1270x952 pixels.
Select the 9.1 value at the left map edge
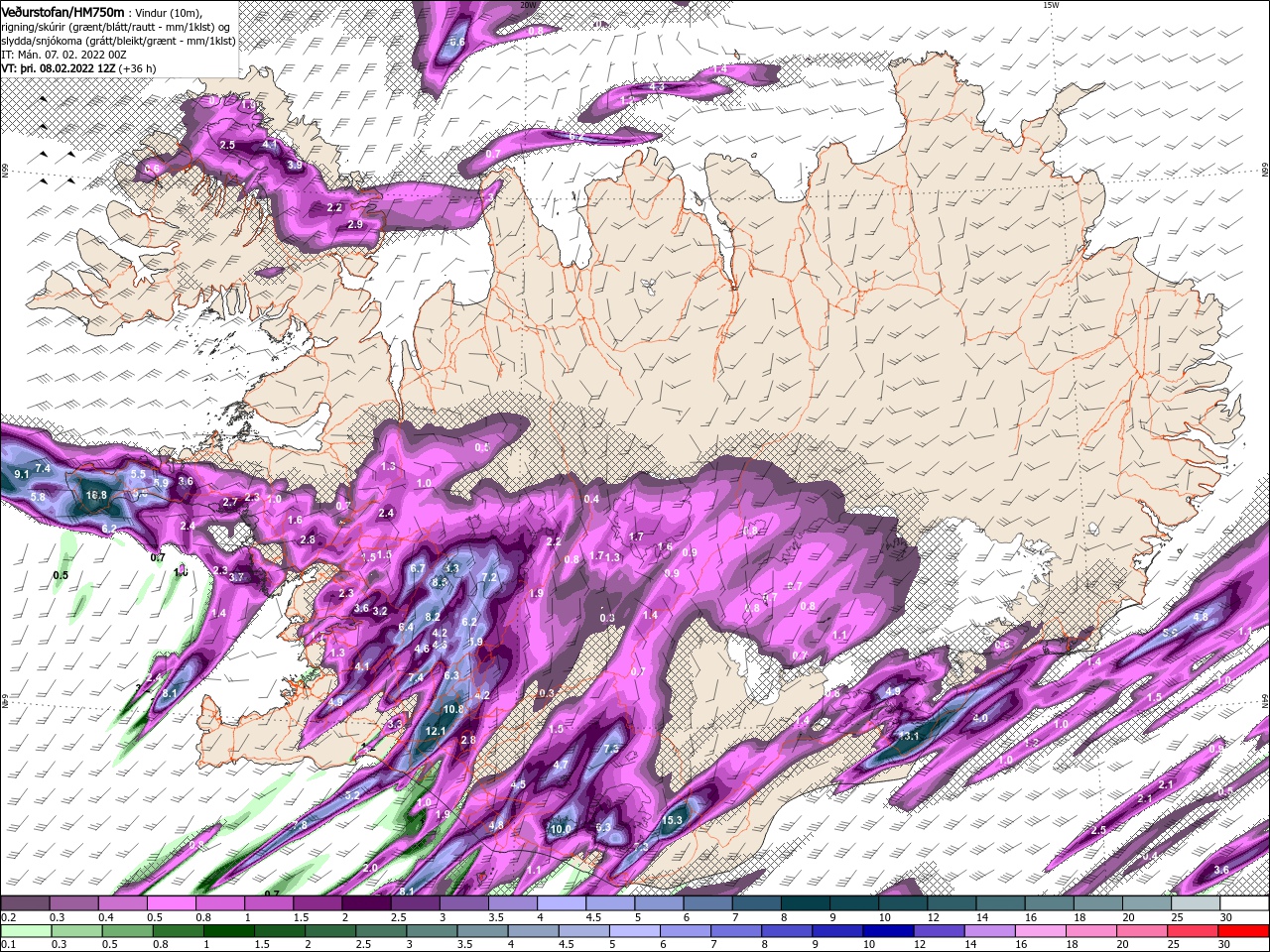point(22,474)
